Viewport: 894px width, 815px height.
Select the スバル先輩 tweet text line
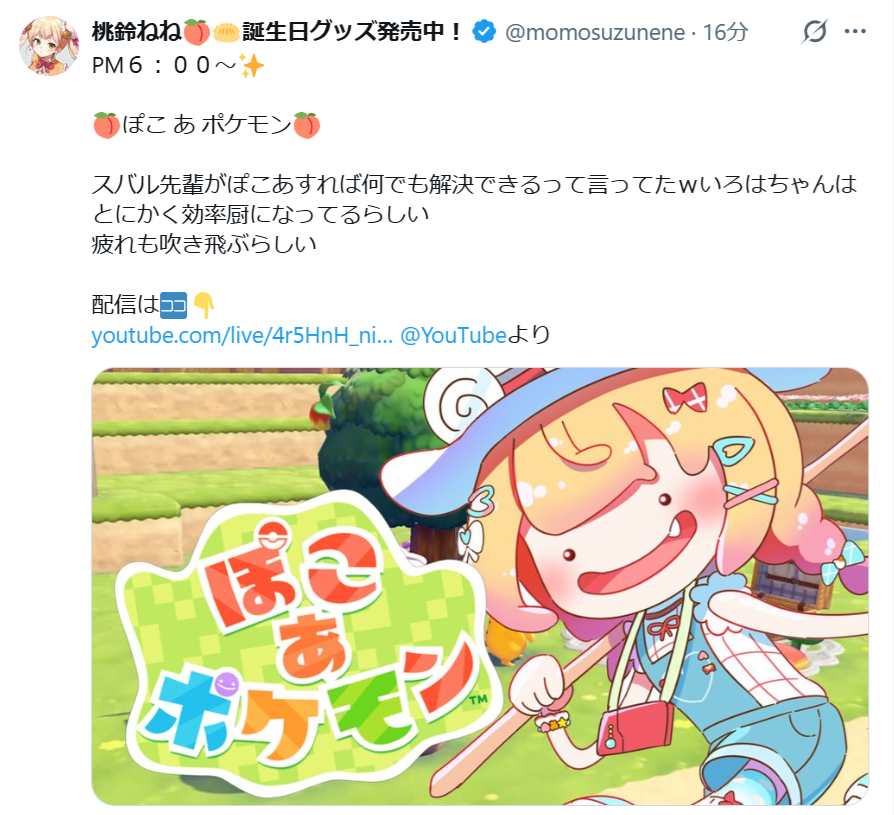pos(474,184)
